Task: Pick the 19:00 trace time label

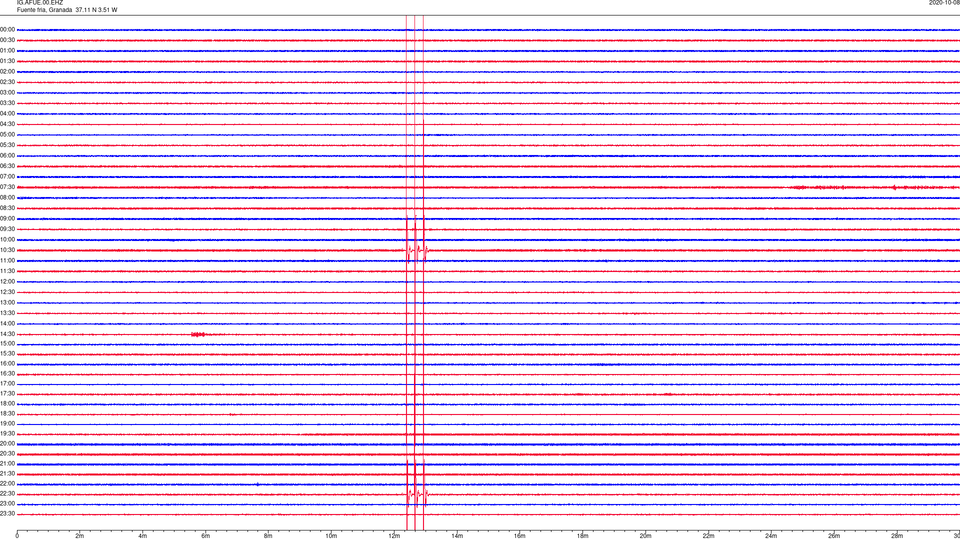Action: pyautogui.click(x=7, y=424)
